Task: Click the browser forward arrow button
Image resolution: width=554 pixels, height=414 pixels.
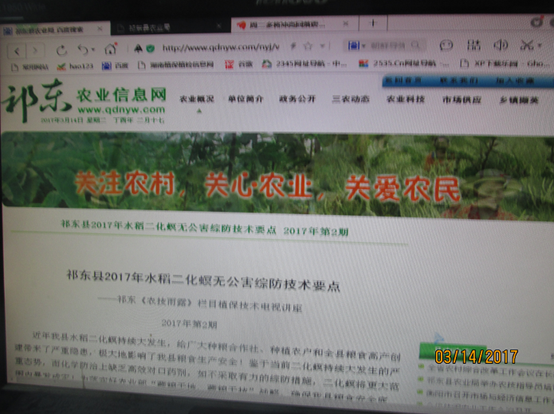Action: [x=35, y=51]
